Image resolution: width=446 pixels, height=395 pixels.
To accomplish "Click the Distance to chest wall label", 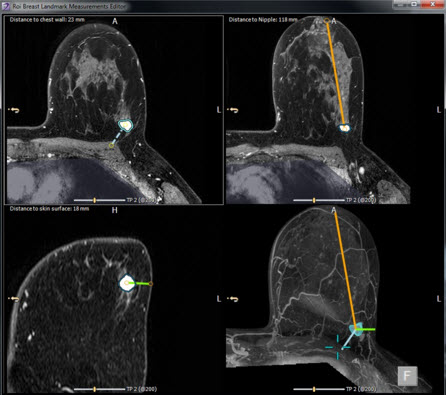I will tap(47, 20).
